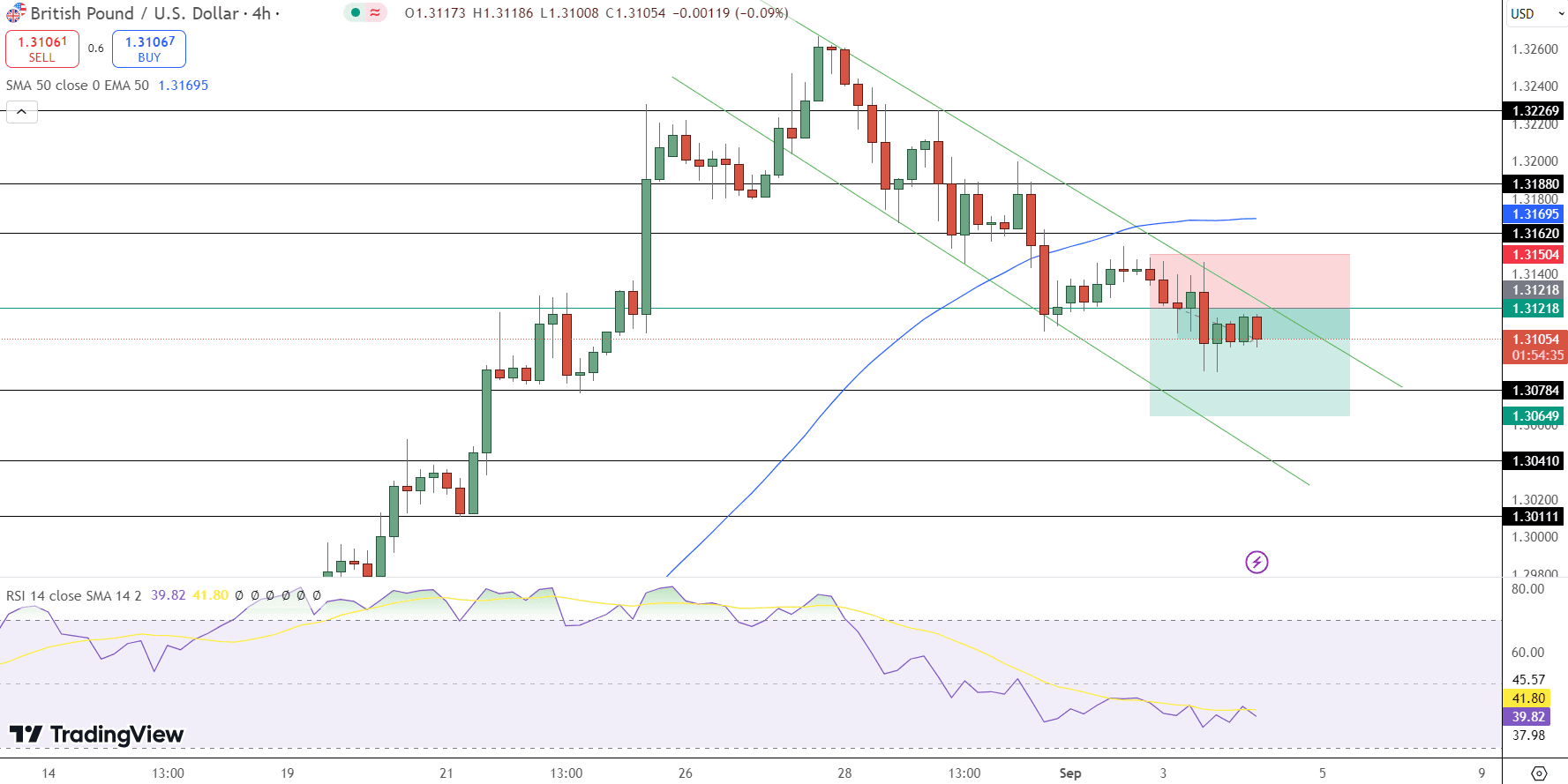Image resolution: width=1568 pixels, height=784 pixels.
Task: Click the EMA value 1.31695 in legend
Action: (x=184, y=86)
